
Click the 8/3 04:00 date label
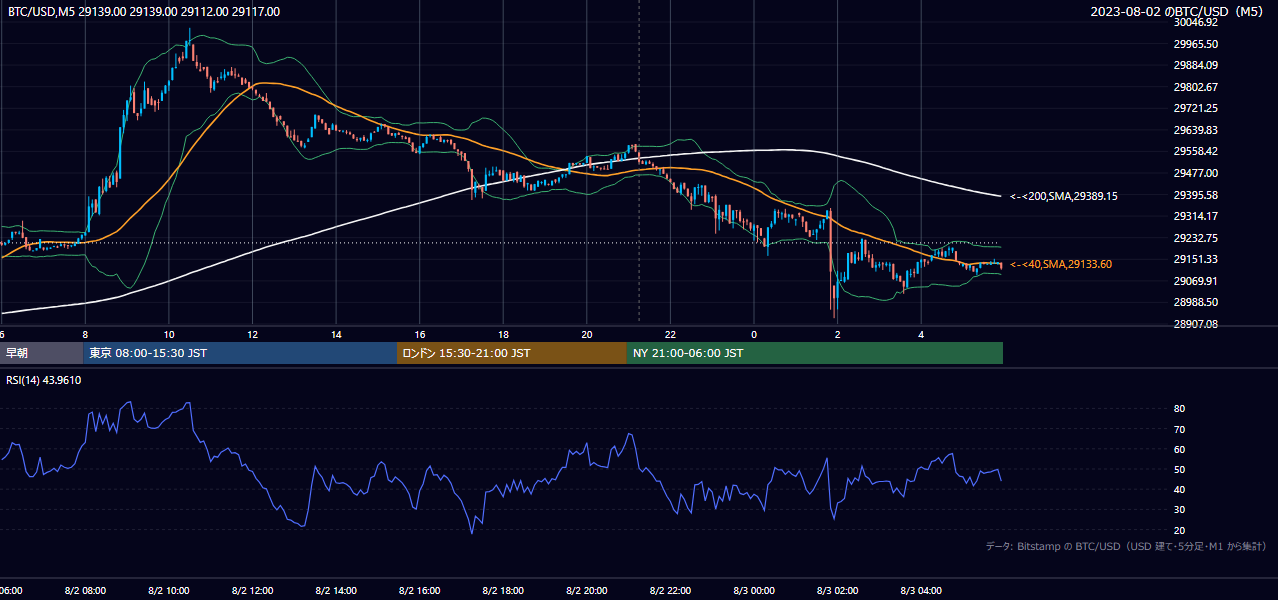point(921,591)
